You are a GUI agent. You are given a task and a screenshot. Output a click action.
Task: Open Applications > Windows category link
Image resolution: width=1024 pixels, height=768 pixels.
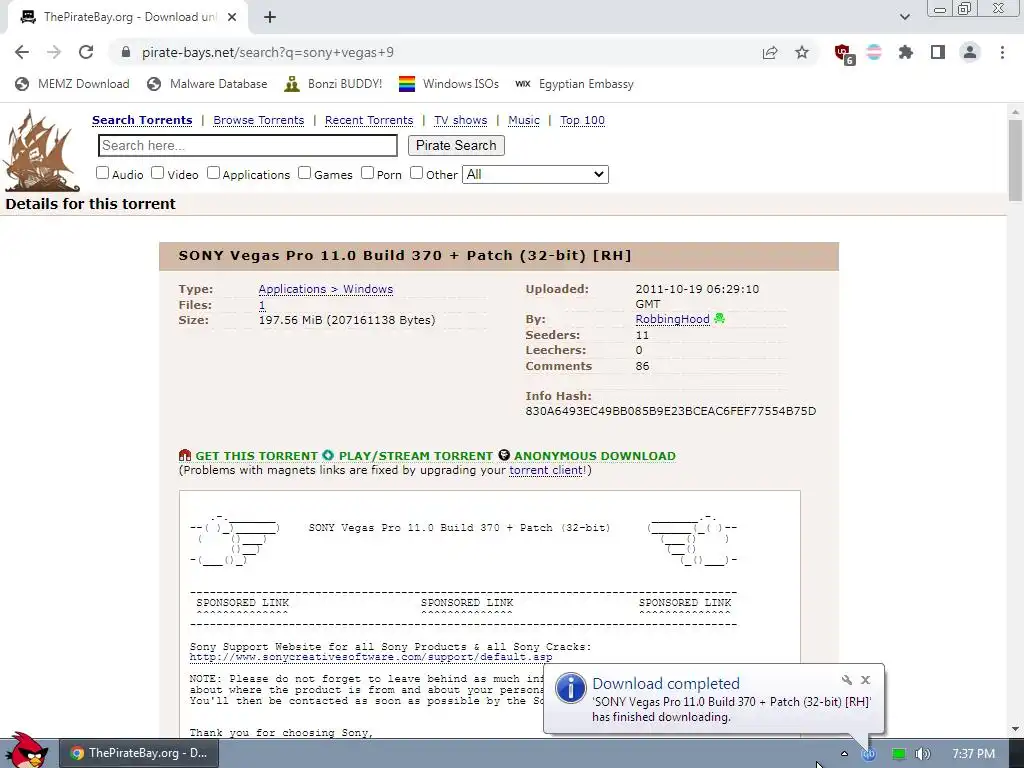(x=326, y=289)
